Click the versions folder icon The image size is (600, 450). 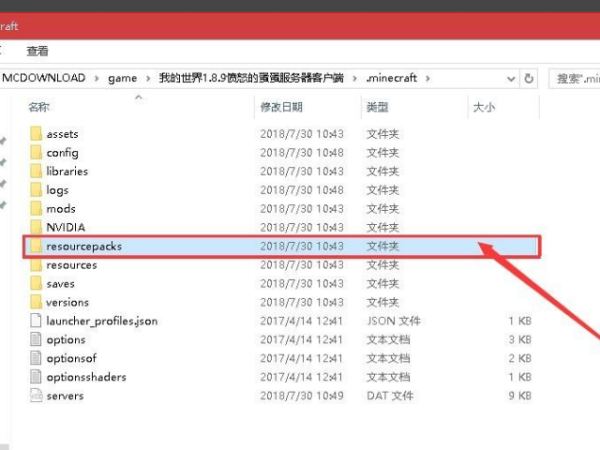[x=36, y=302]
